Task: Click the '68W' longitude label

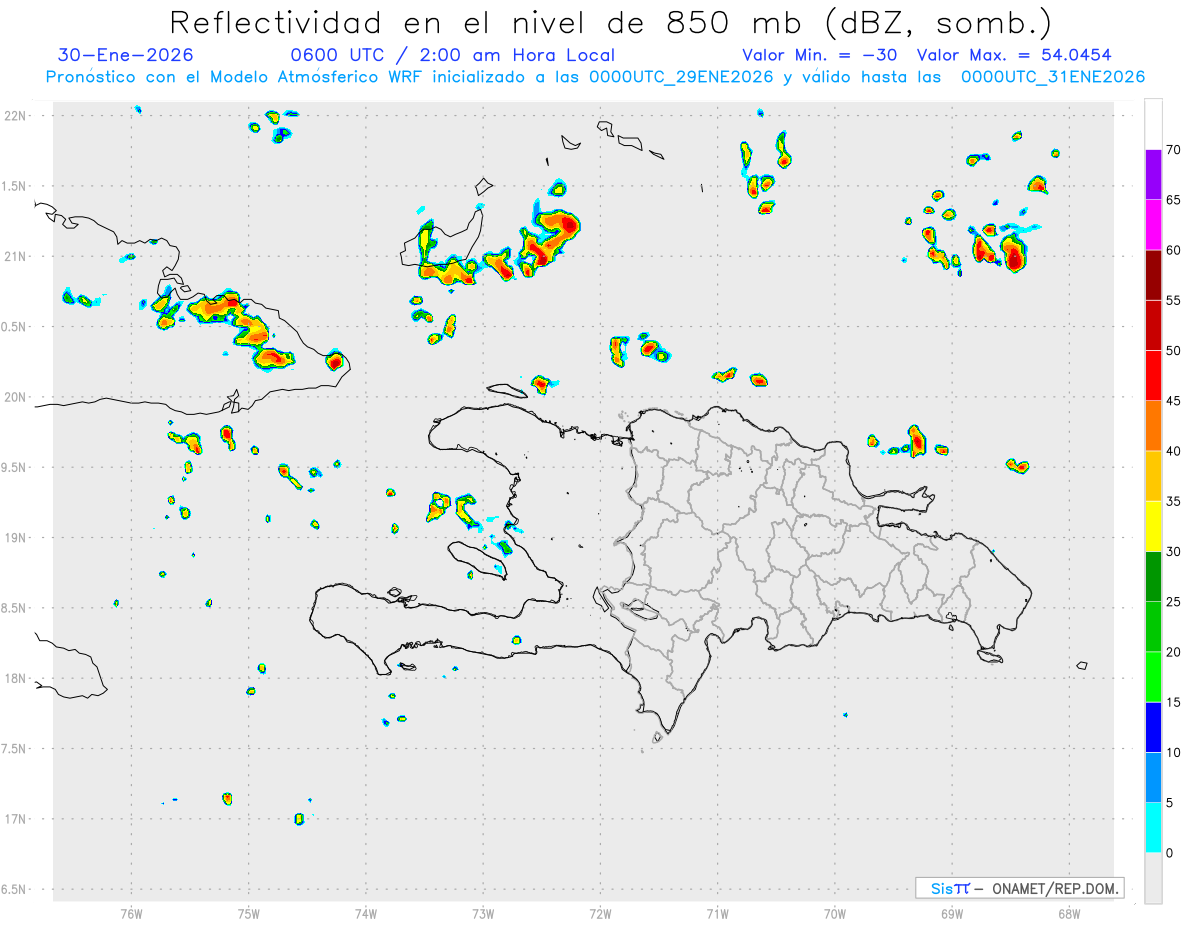Action: coord(1069,913)
